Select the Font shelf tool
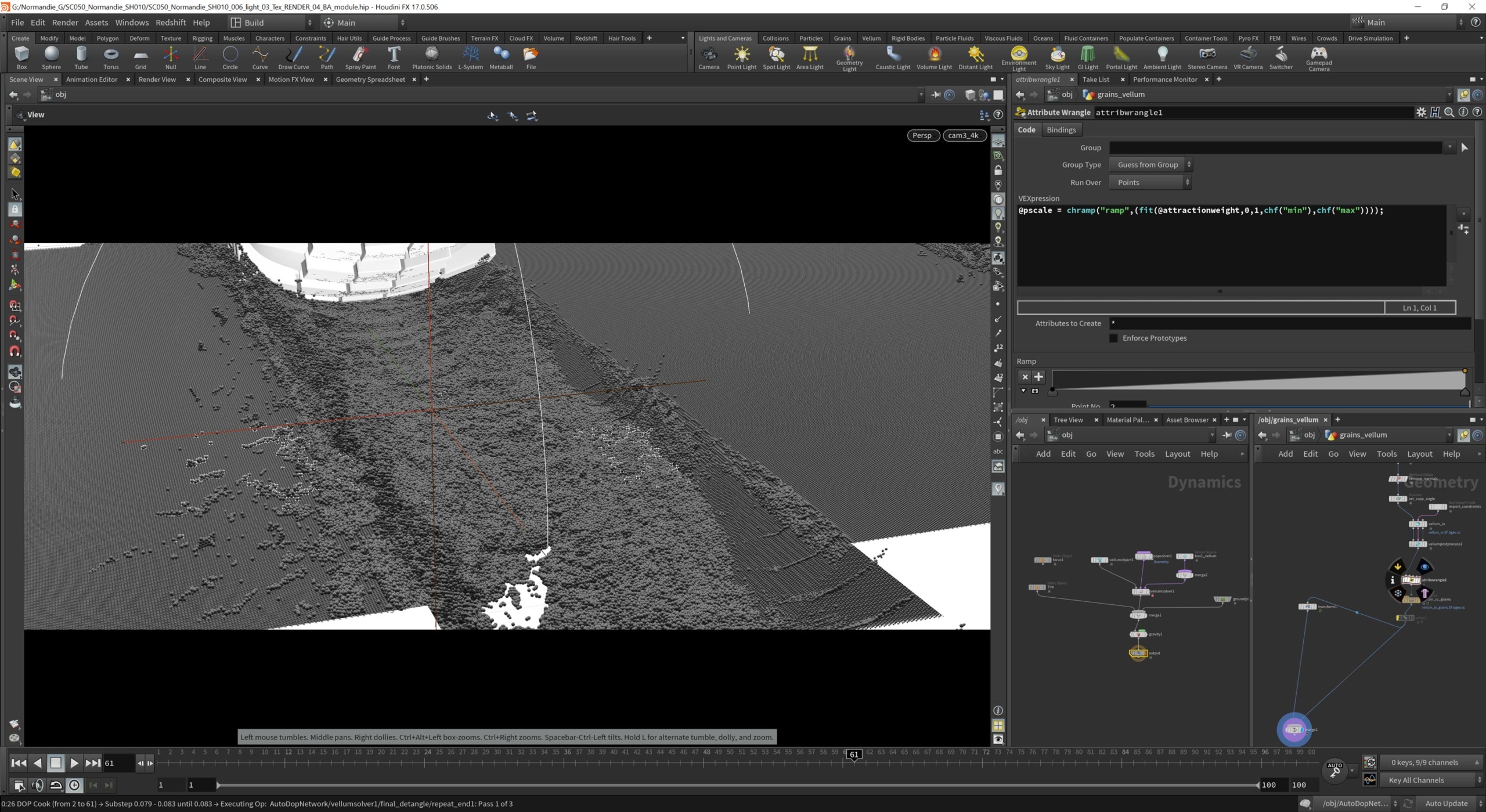The height and width of the screenshot is (812, 1486). pyautogui.click(x=394, y=58)
